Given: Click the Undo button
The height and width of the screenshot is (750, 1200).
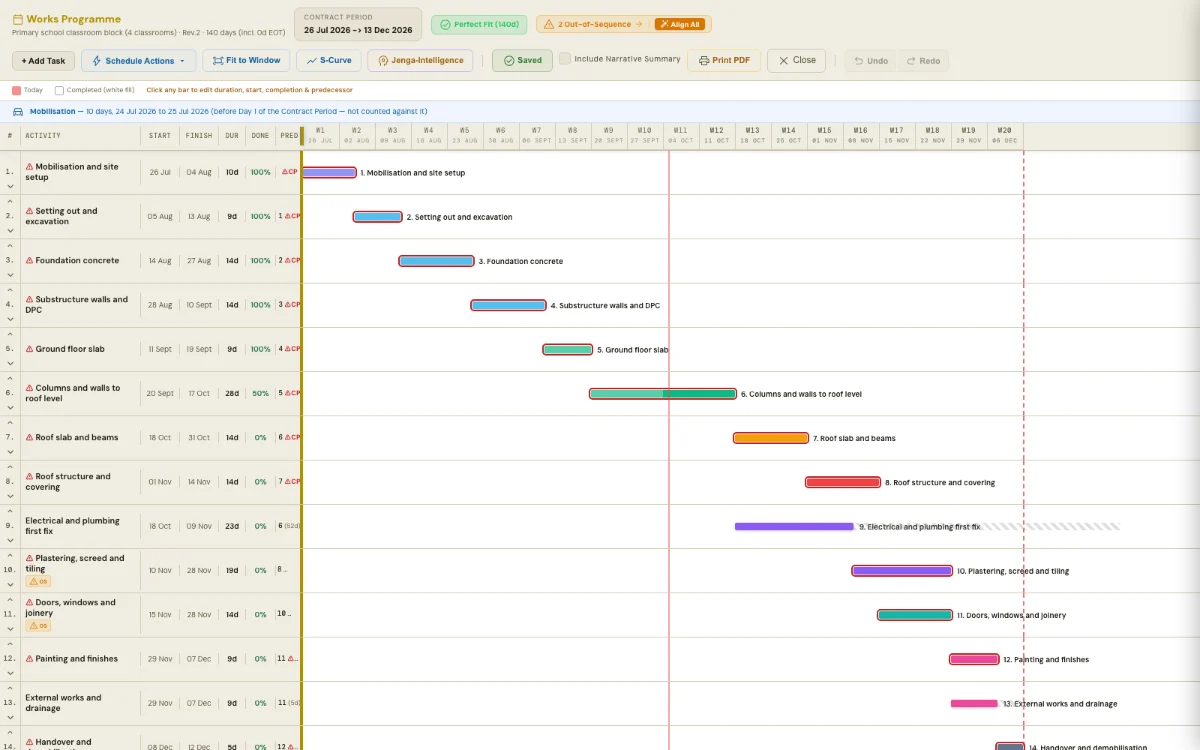Looking at the screenshot, I should click(x=871, y=61).
